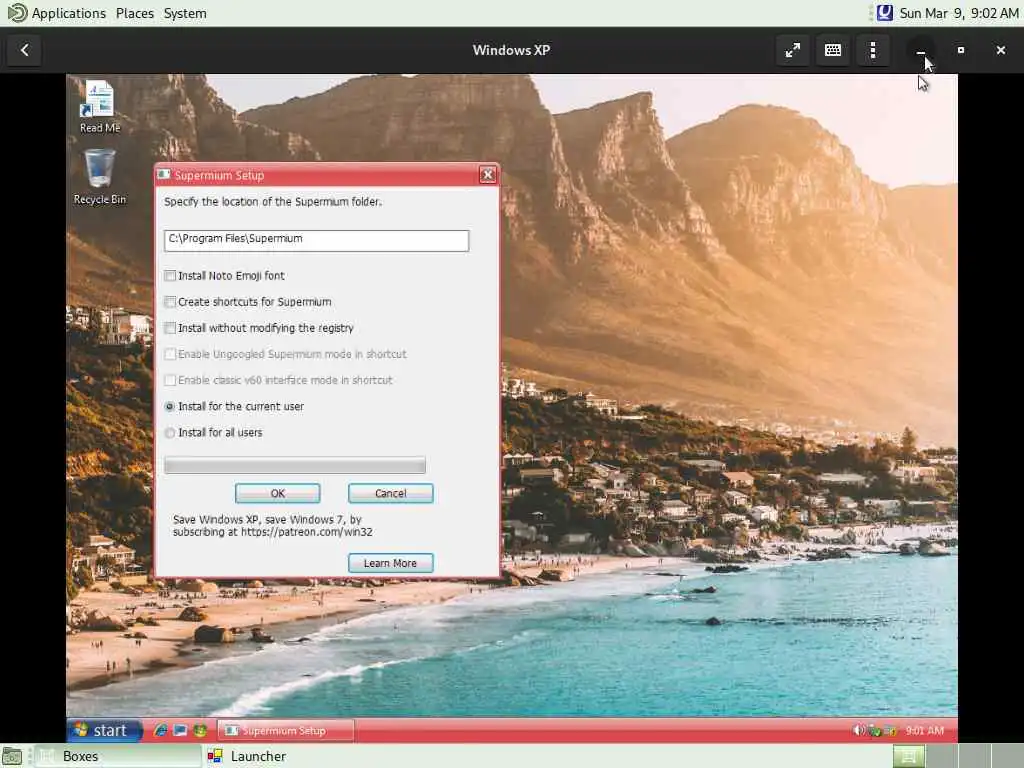Click the show desktop icon in bottom panel
Viewport: 1024px width, 768px height.
[12, 756]
